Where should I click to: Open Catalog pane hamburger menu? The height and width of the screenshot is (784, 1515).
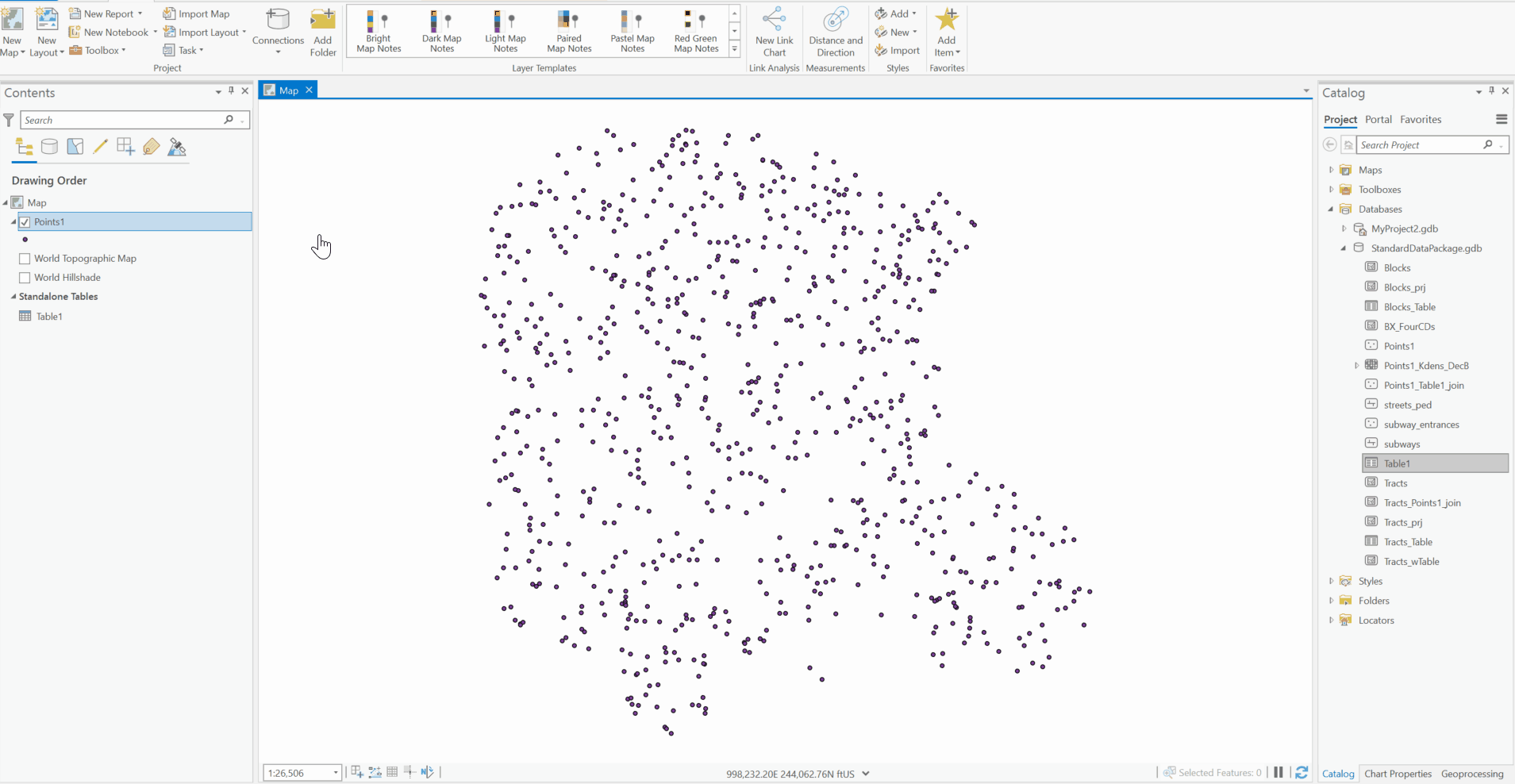pyautogui.click(x=1502, y=119)
